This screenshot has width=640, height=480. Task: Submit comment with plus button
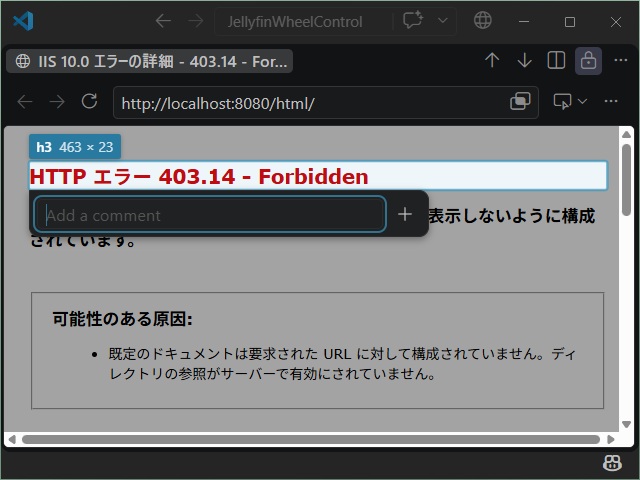click(x=405, y=214)
